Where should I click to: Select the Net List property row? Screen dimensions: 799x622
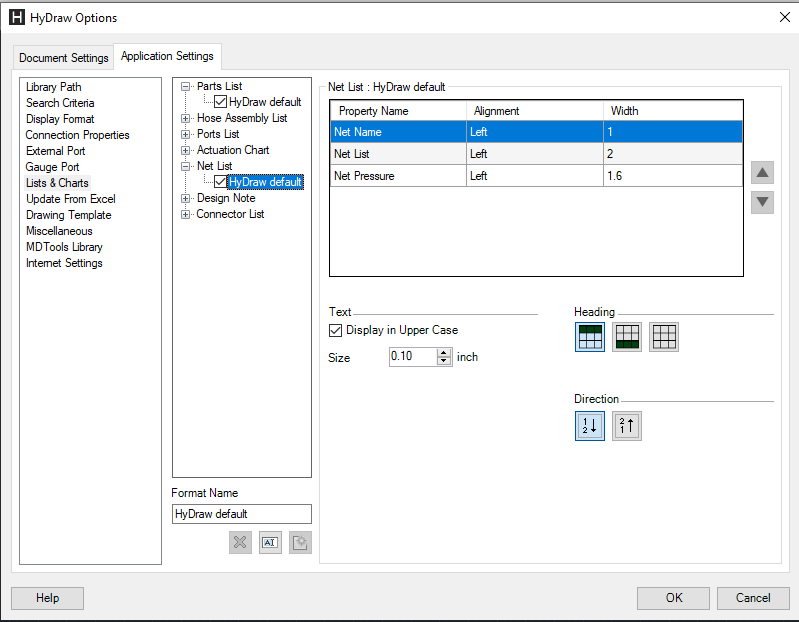tap(536, 154)
